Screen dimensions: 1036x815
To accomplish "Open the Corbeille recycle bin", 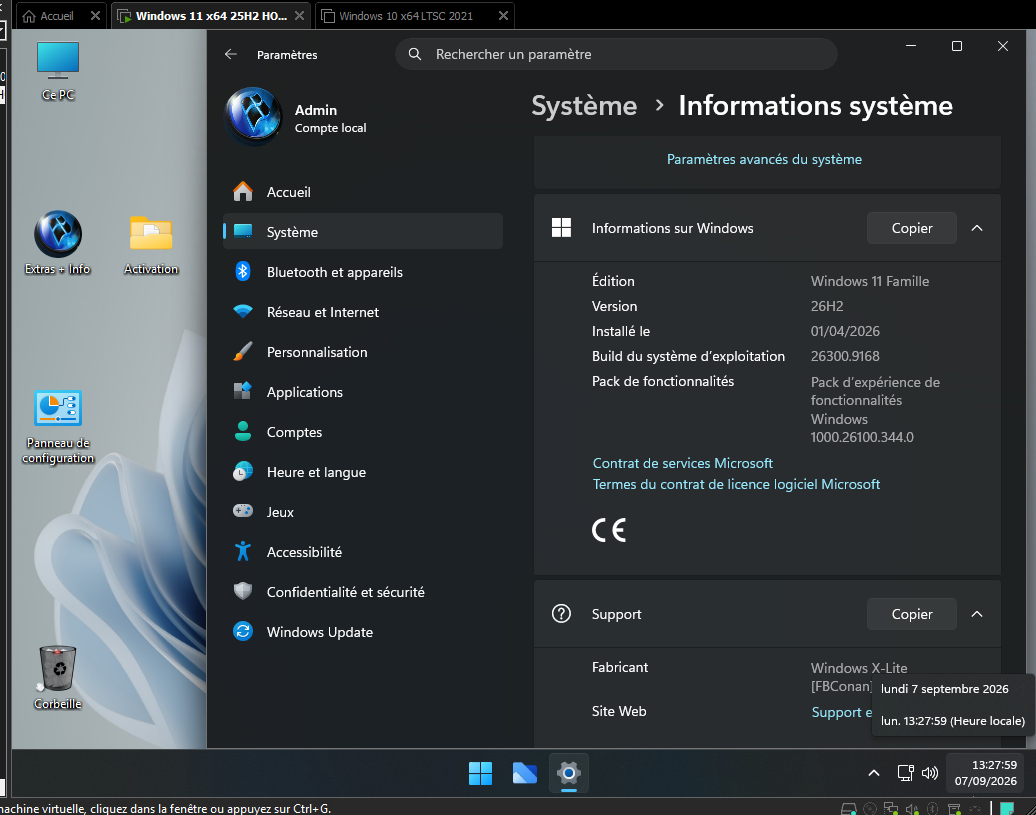I will tap(58, 676).
